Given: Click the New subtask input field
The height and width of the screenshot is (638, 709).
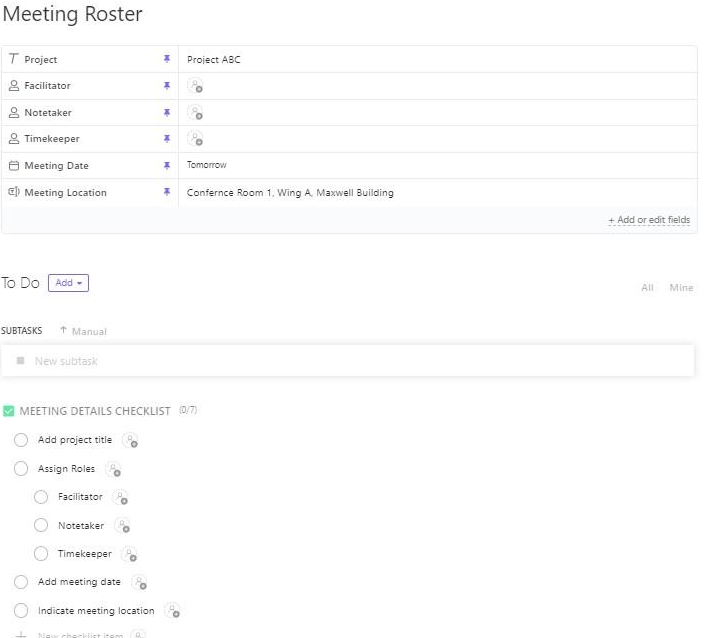Looking at the screenshot, I should [347, 361].
